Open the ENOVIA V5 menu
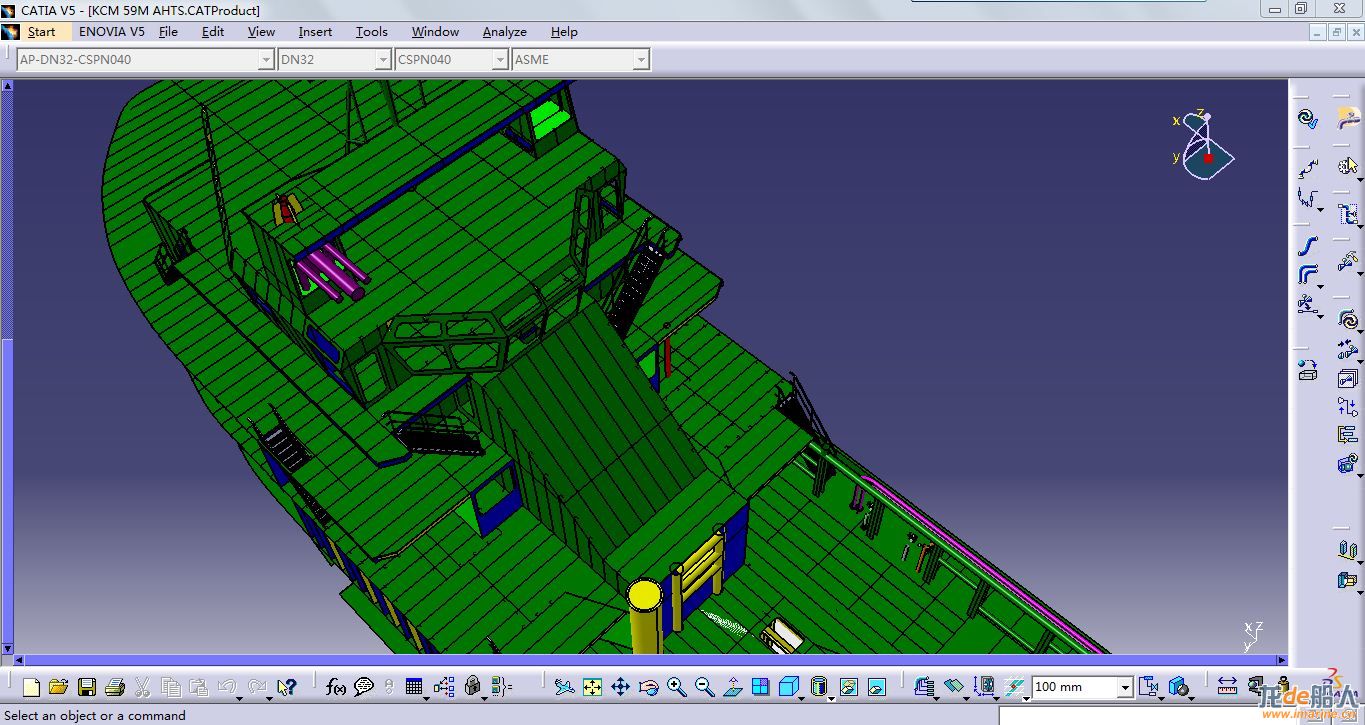1365x725 pixels. 112,32
